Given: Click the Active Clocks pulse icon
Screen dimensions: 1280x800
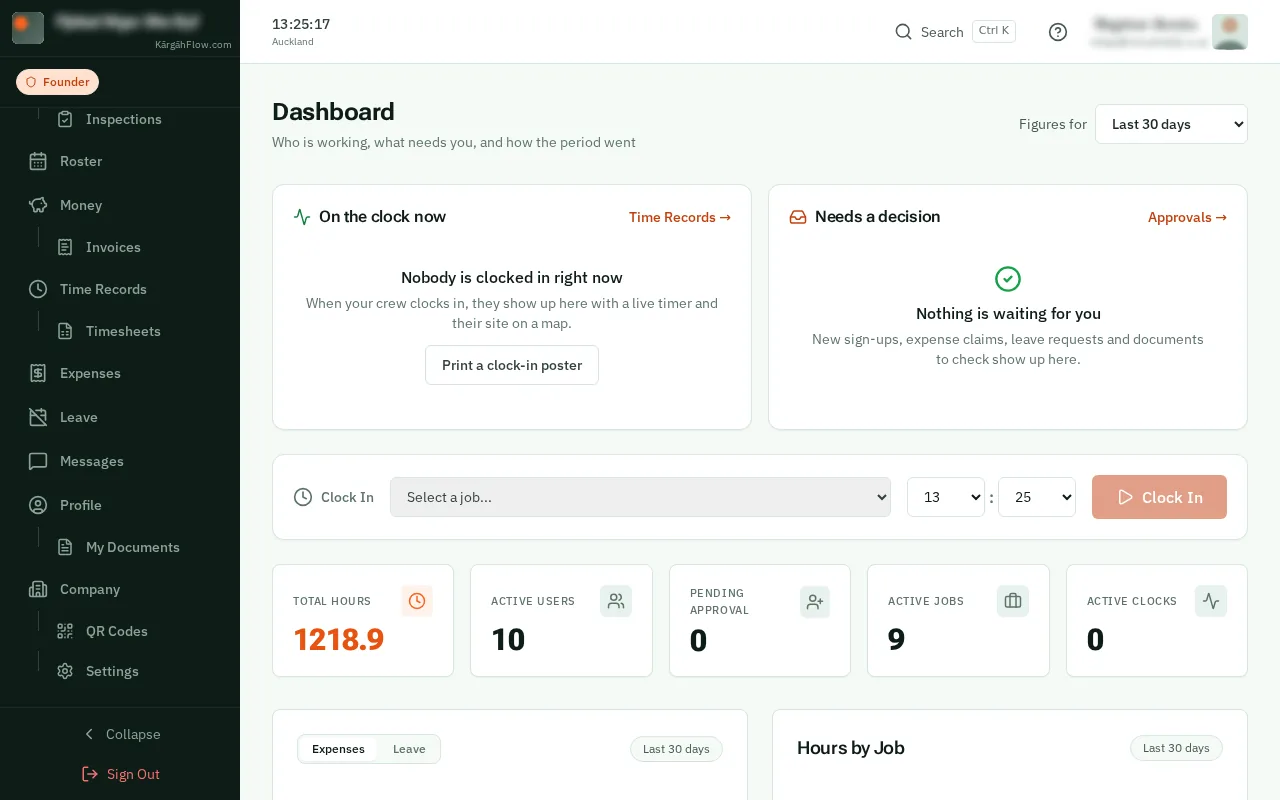Looking at the screenshot, I should tap(1211, 601).
